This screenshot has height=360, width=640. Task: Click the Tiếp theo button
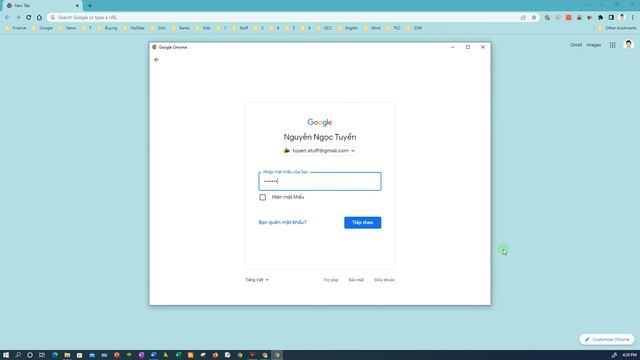[362, 222]
